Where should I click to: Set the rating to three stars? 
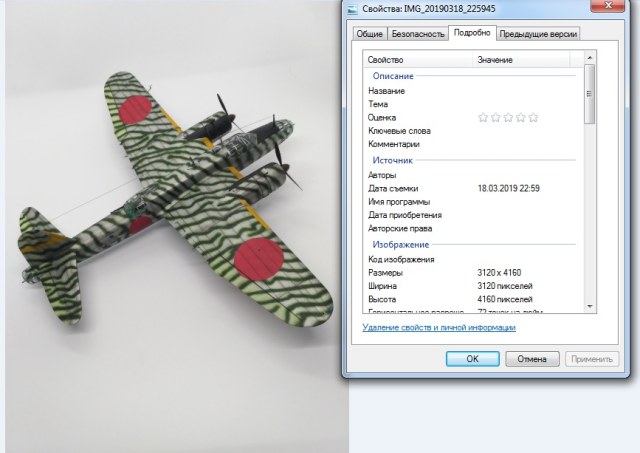[508, 118]
